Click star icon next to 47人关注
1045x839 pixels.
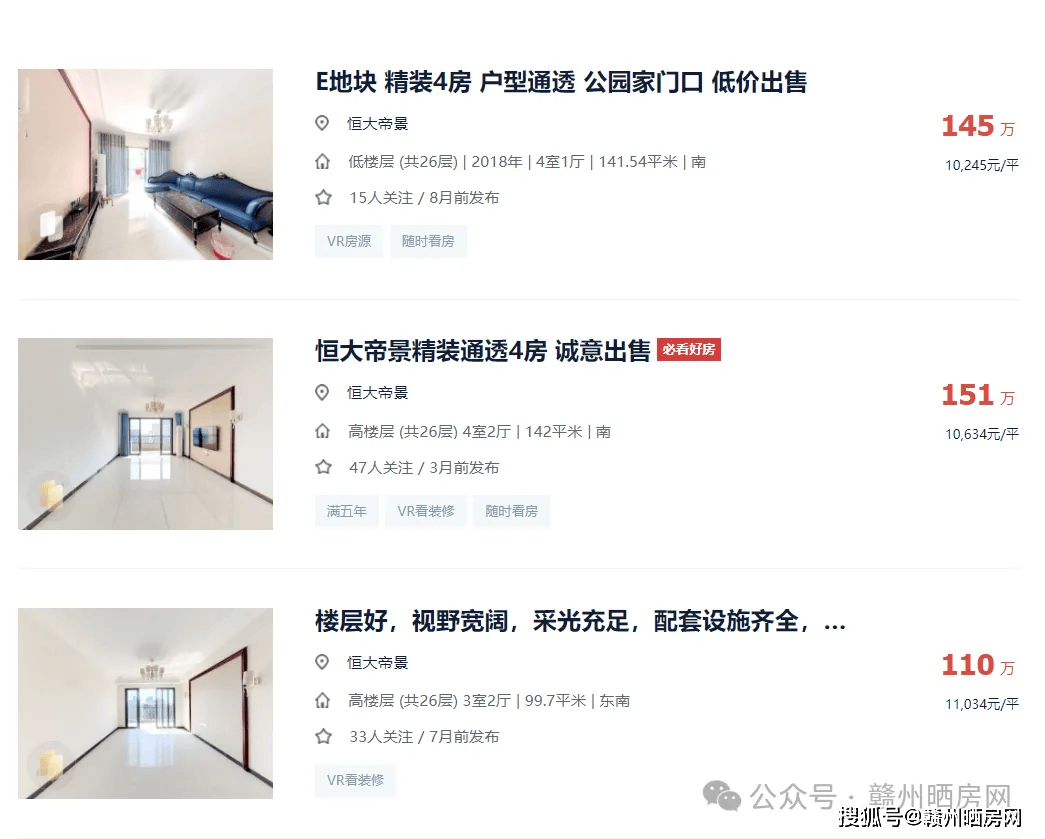pyautogui.click(x=323, y=467)
